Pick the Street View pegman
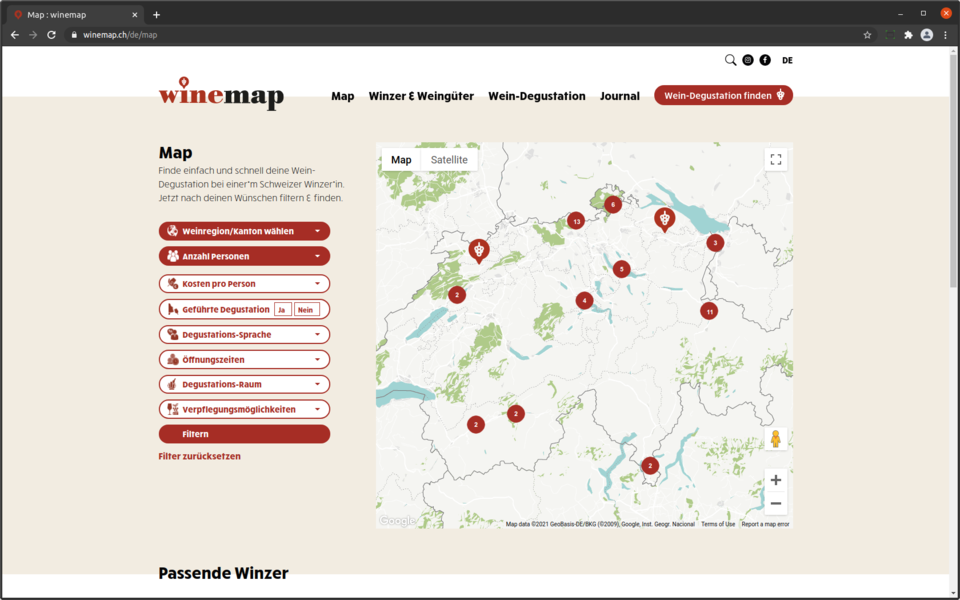Image resolution: width=960 pixels, height=600 pixels. 776,439
